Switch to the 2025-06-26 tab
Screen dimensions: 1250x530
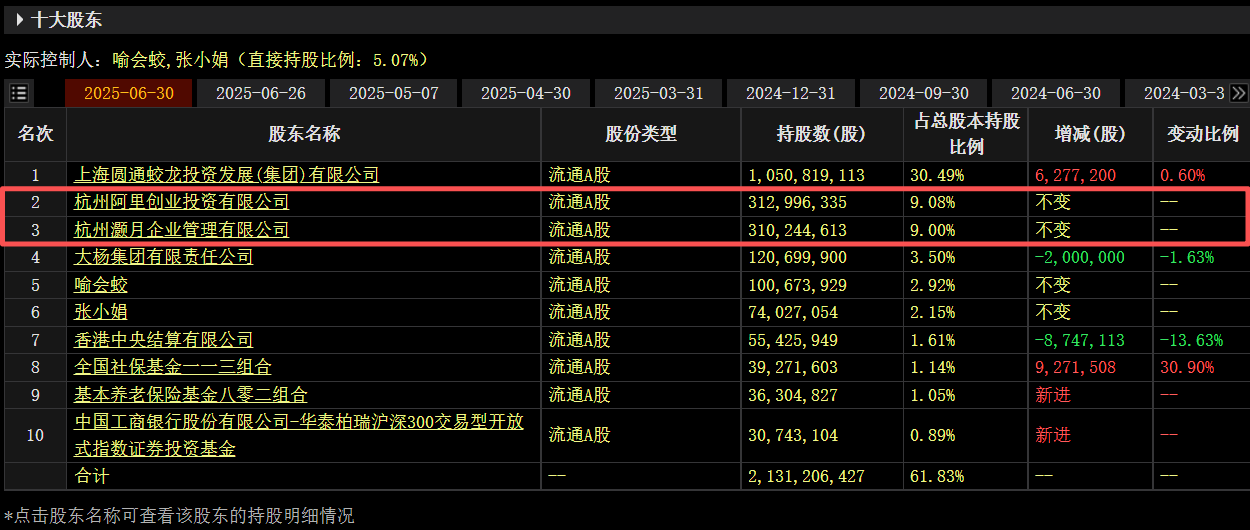(261, 93)
